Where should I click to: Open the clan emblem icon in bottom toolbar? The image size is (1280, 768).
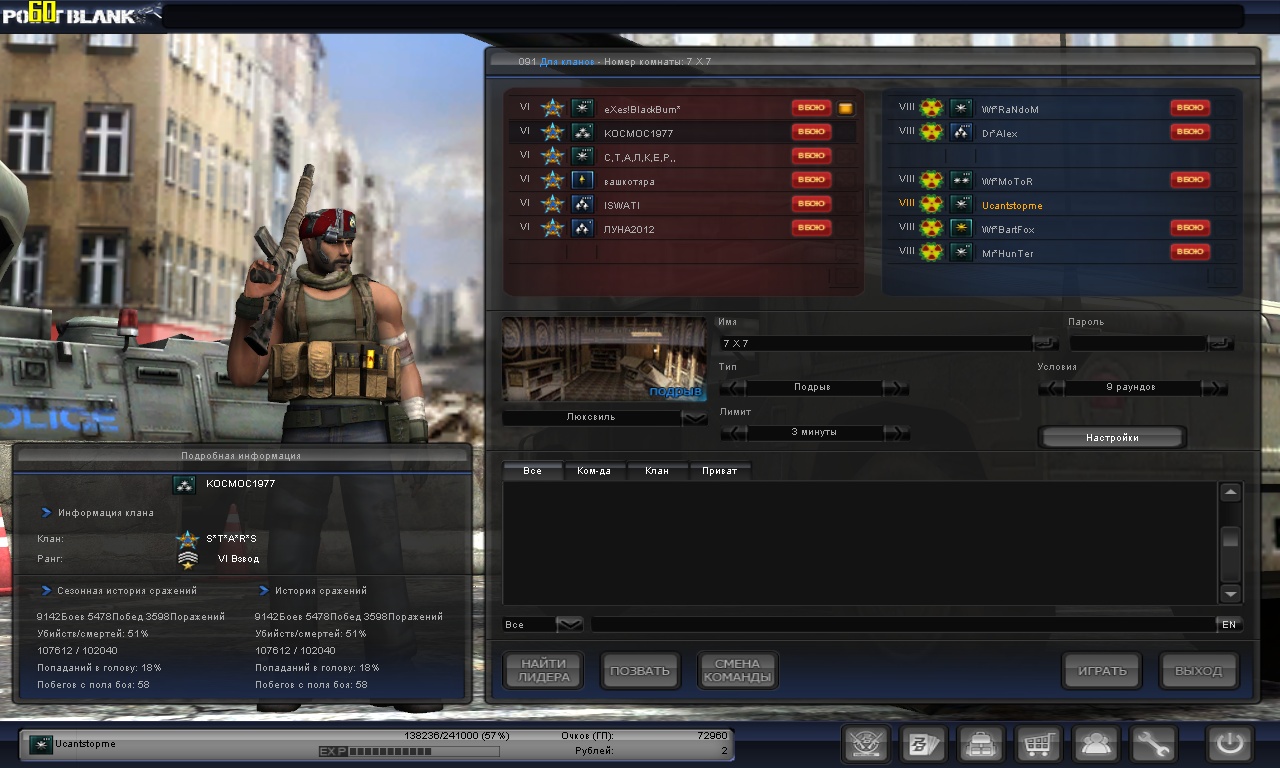pos(866,744)
